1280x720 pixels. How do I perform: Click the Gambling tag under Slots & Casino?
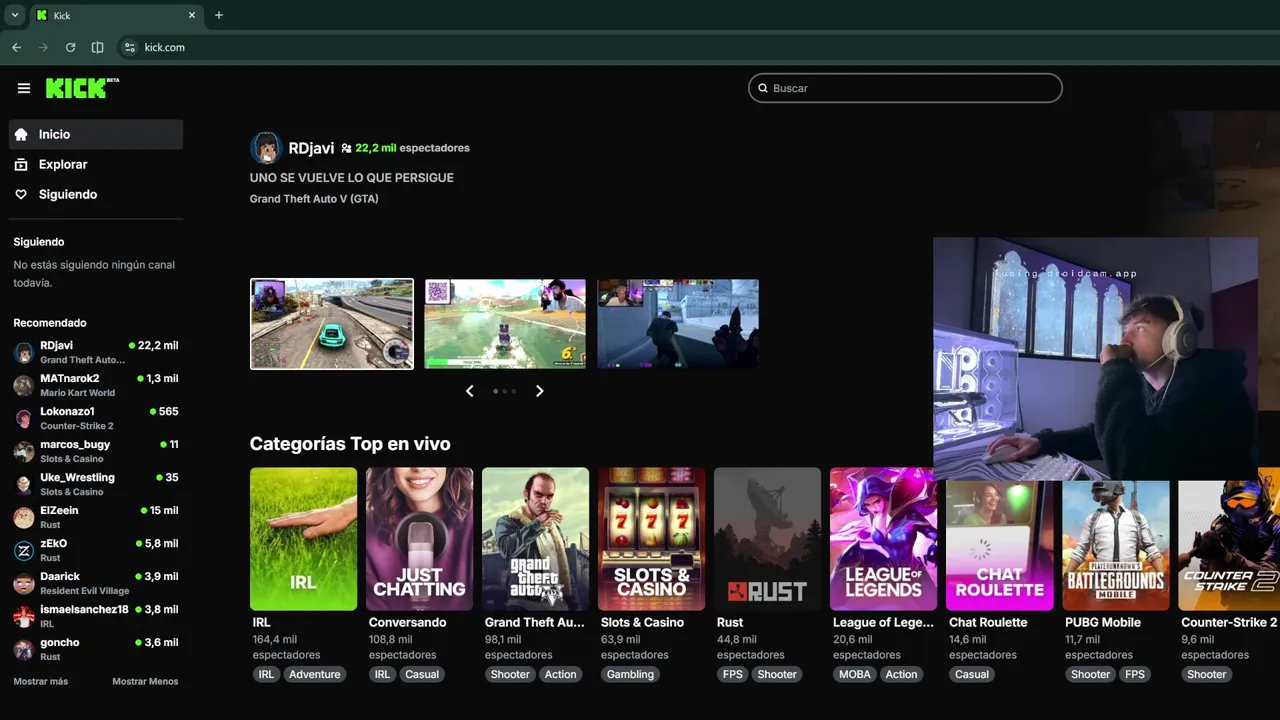coord(630,674)
